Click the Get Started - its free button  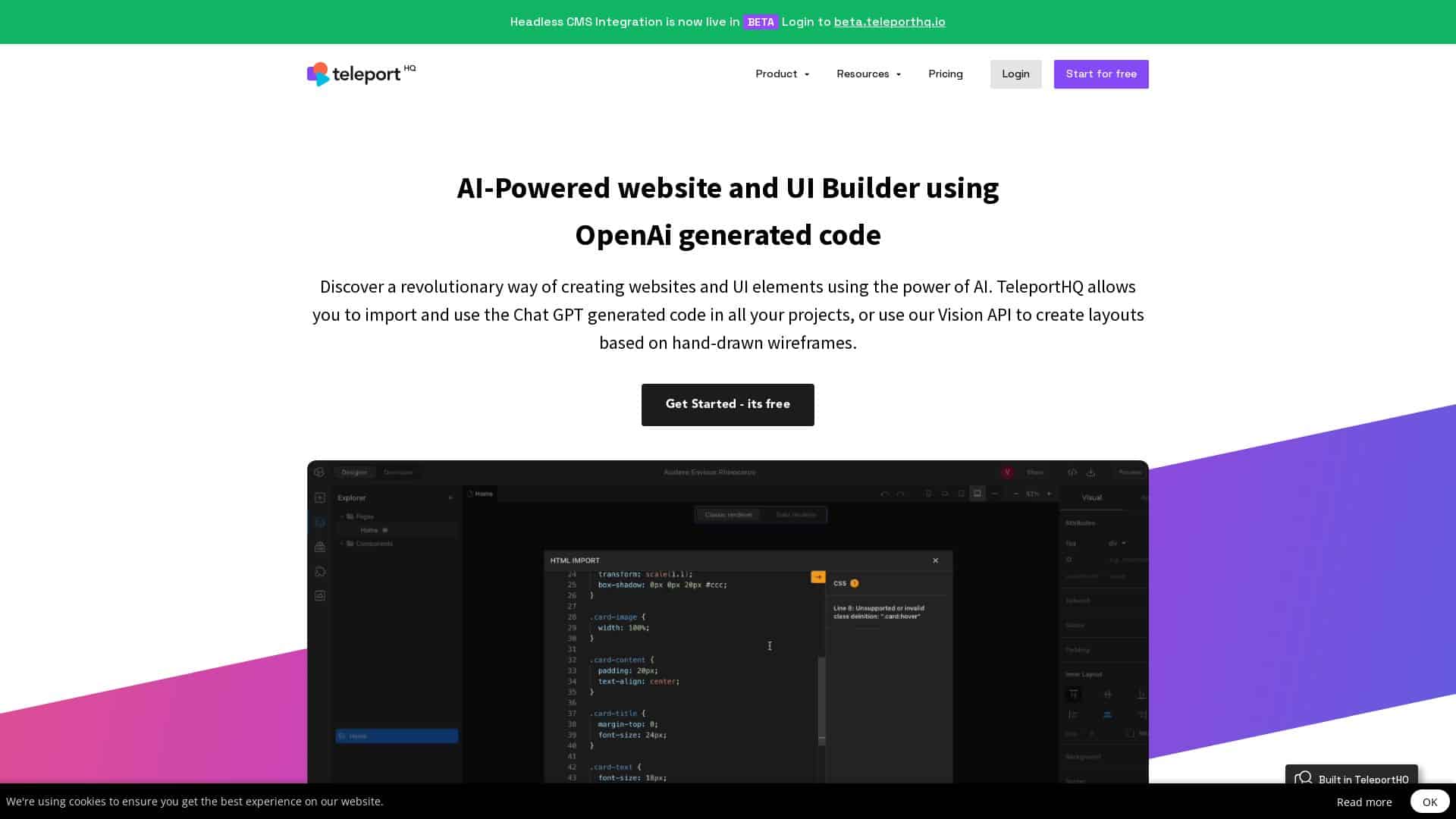(x=727, y=404)
